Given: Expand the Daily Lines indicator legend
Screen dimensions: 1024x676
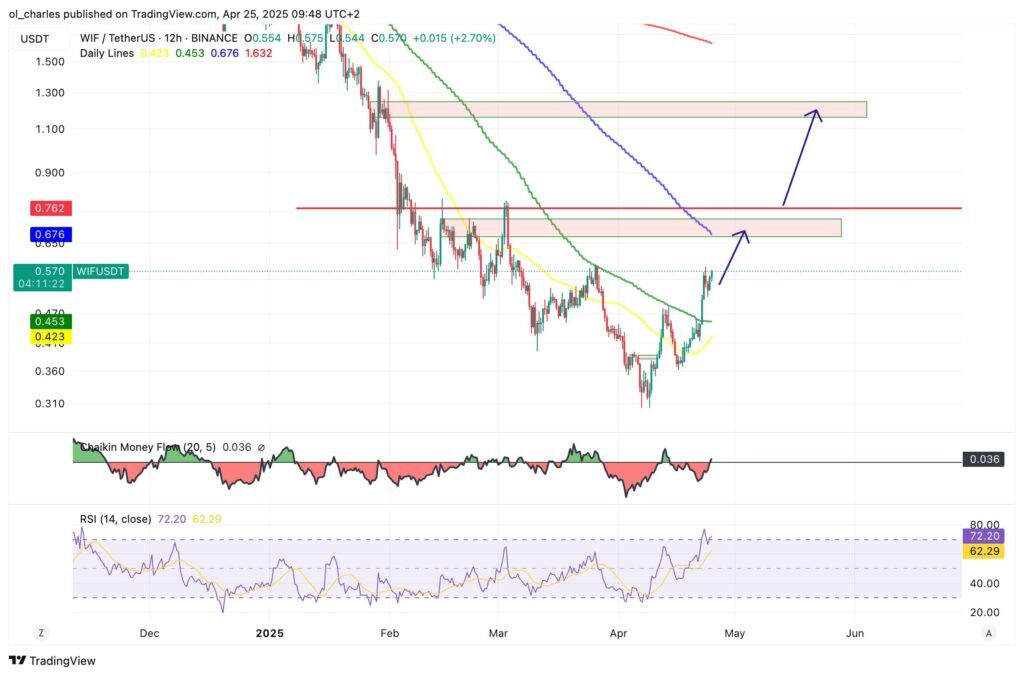Looking at the screenshot, I should click(106, 52).
